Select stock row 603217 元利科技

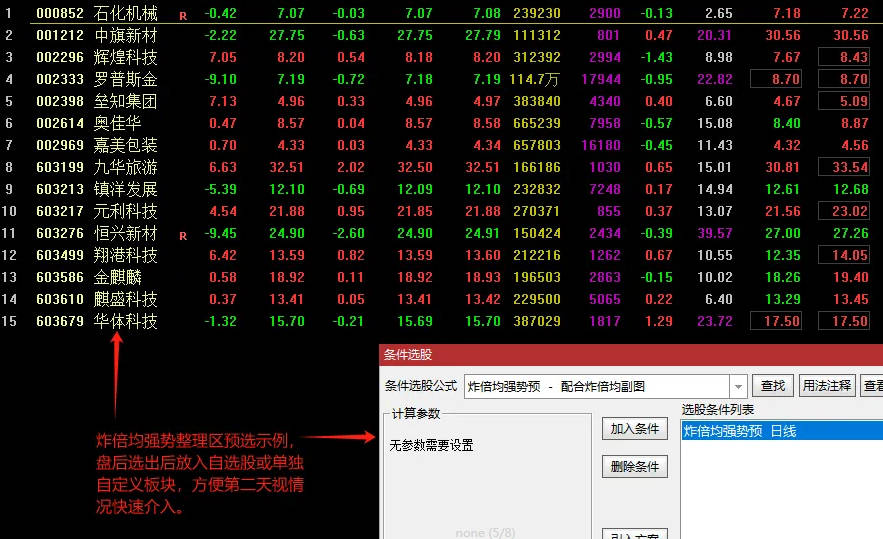[442, 211]
